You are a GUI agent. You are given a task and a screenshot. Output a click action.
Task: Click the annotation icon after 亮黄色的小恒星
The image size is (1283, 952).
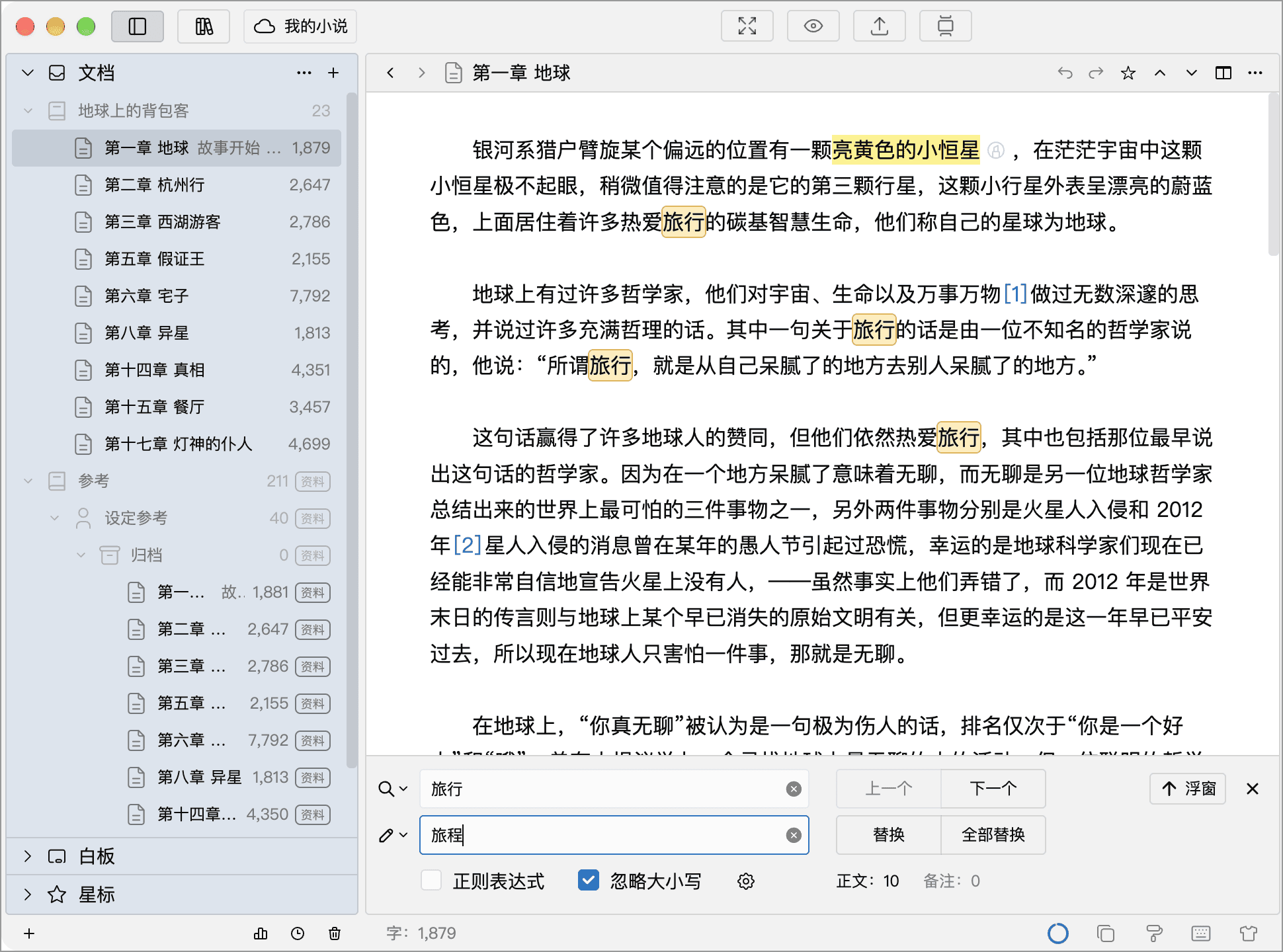(x=996, y=151)
